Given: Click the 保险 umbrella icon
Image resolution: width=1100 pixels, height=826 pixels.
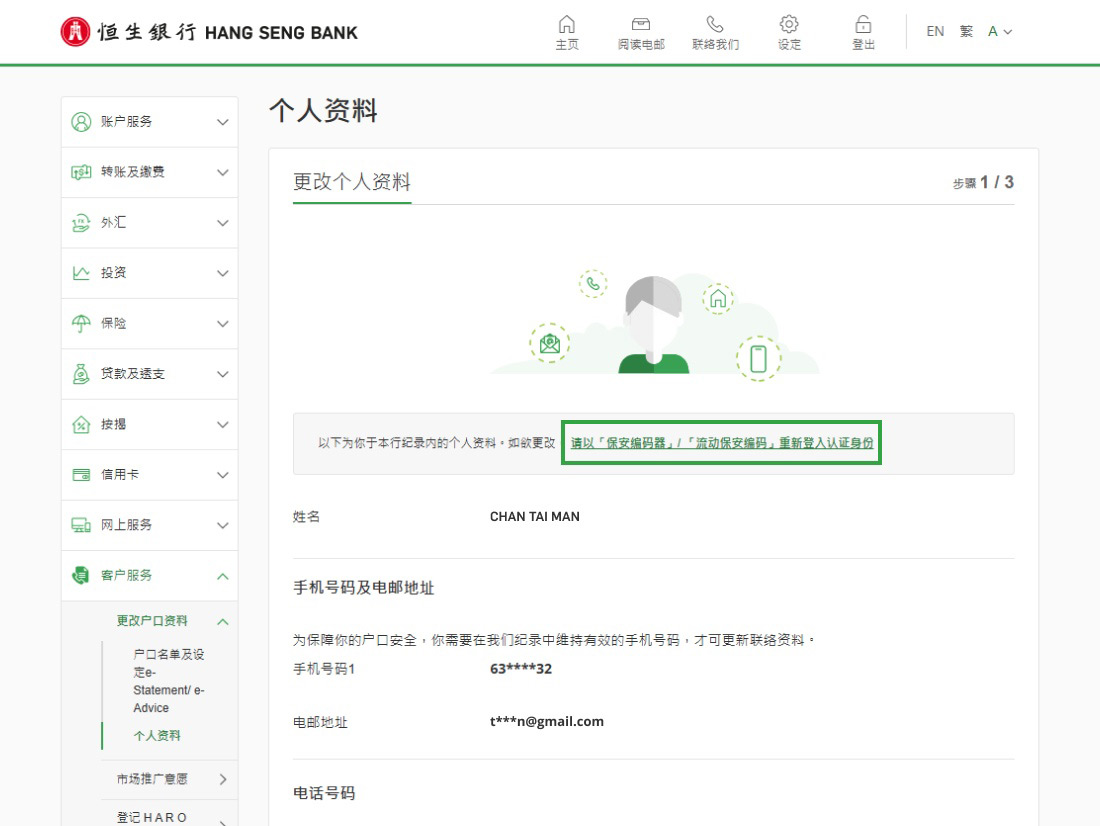Looking at the screenshot, I should 81,324.
